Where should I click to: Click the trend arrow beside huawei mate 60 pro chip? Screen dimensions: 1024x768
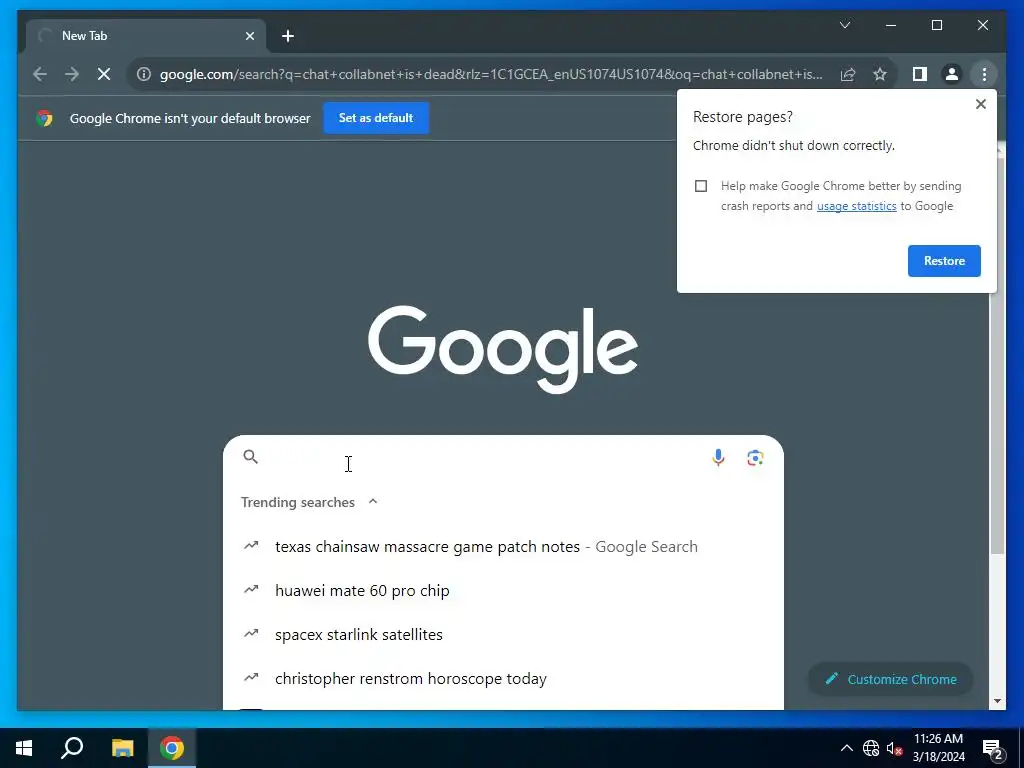click(x=251, y=590)
